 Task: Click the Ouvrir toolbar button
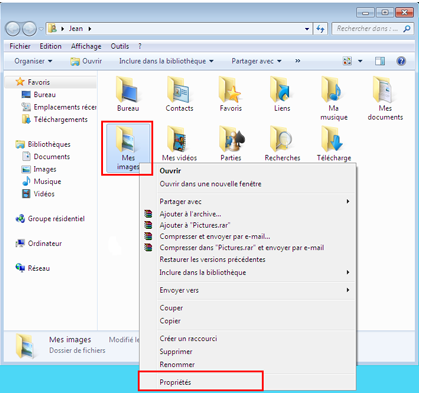coord(86,61)
